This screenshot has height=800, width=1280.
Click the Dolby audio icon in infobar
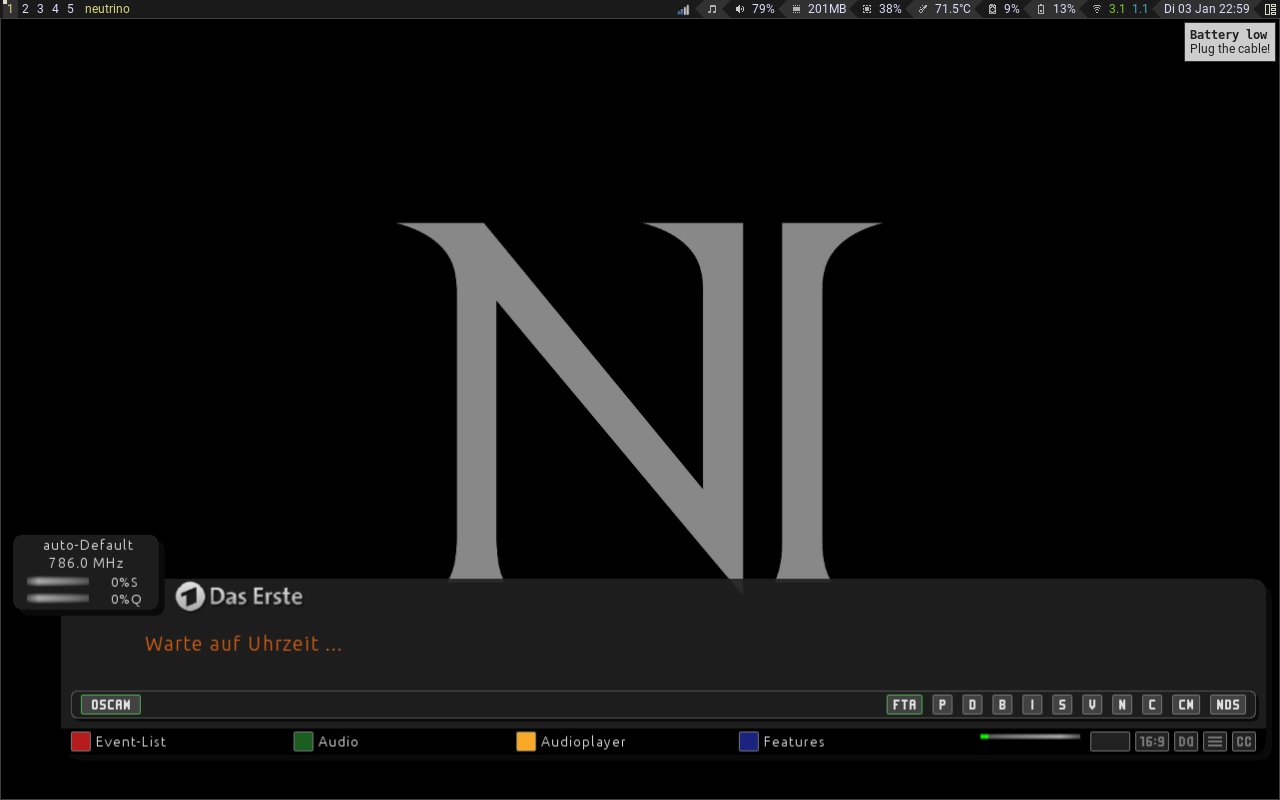click(1186, 742)
